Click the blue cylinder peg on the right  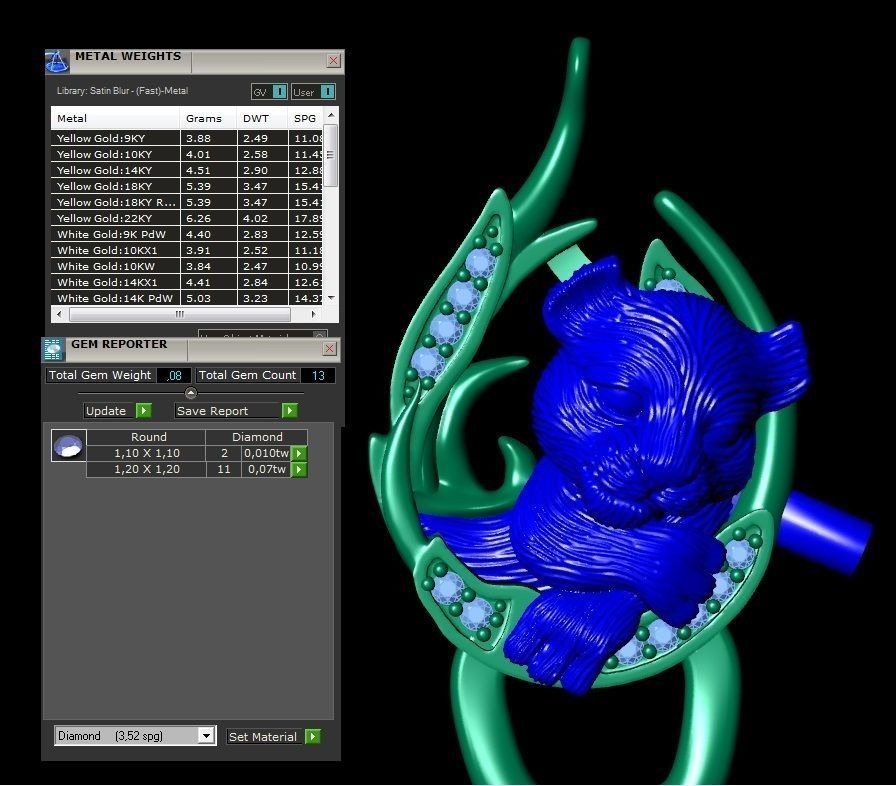coord(824,531)
